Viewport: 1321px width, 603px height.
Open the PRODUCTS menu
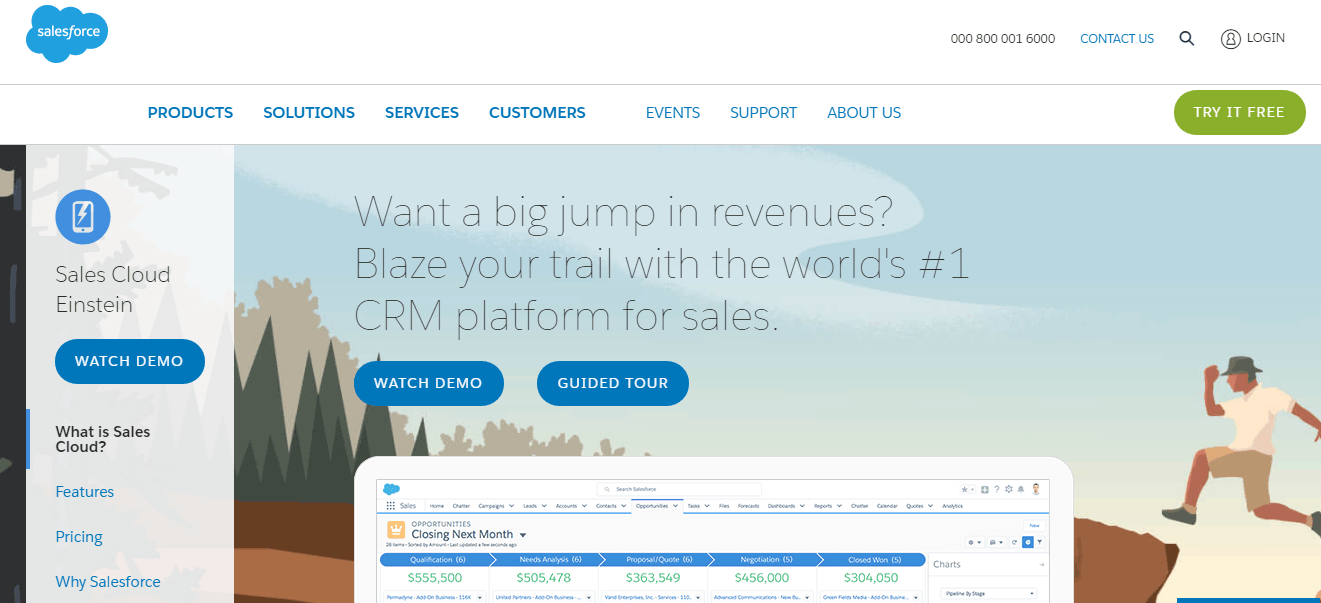coord(190,113)
